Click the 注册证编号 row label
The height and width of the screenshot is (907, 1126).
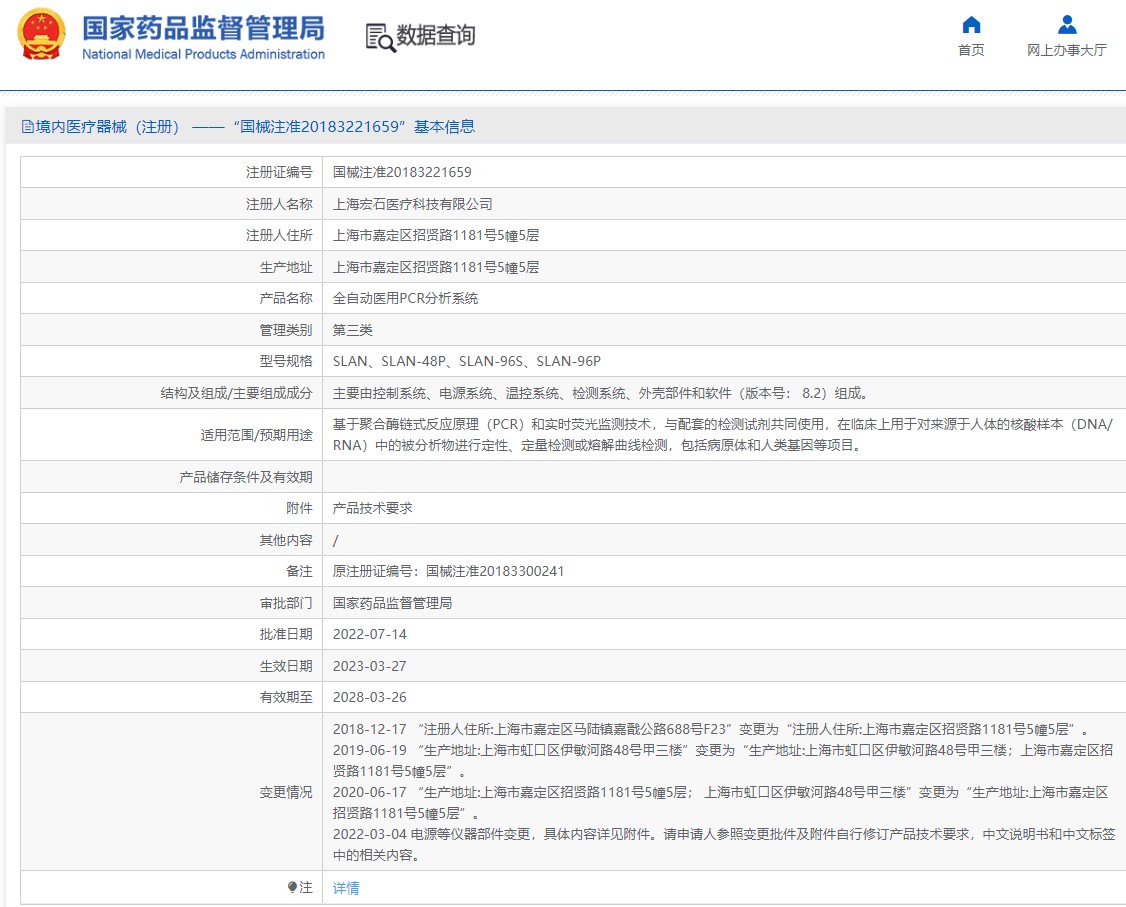pos(279,172)
